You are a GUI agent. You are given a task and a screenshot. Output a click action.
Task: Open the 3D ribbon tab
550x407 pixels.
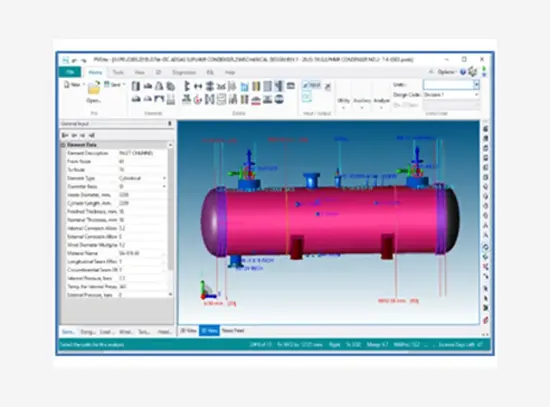(x=158, y=72)
